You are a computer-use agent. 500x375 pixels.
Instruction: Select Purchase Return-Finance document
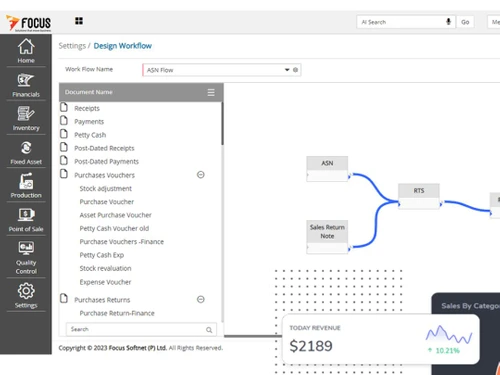(117, 313)
